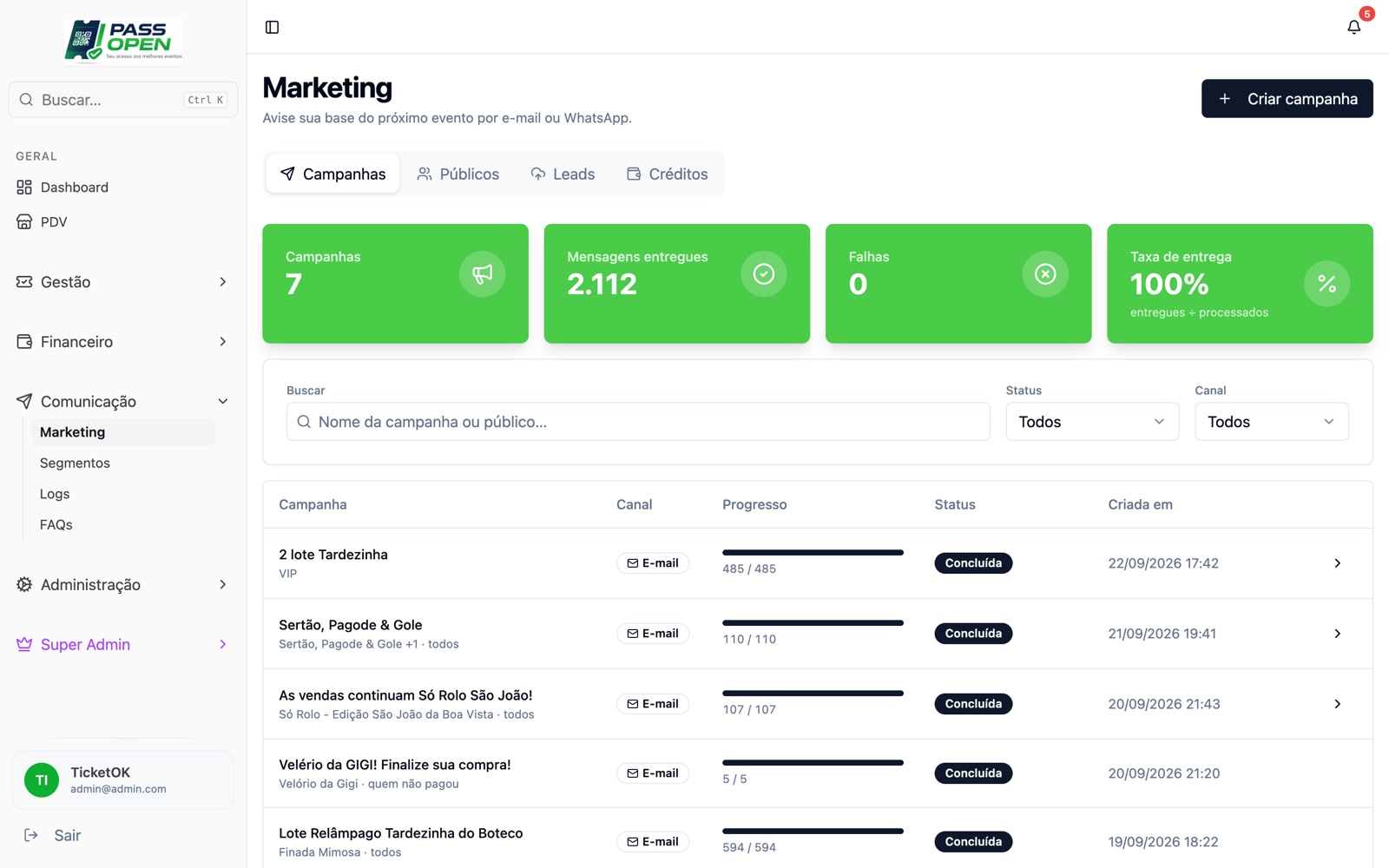The width and height of the screenshot is (1389, 868).
Task: Click the PDV store icon
Action: tap(24, 221)
